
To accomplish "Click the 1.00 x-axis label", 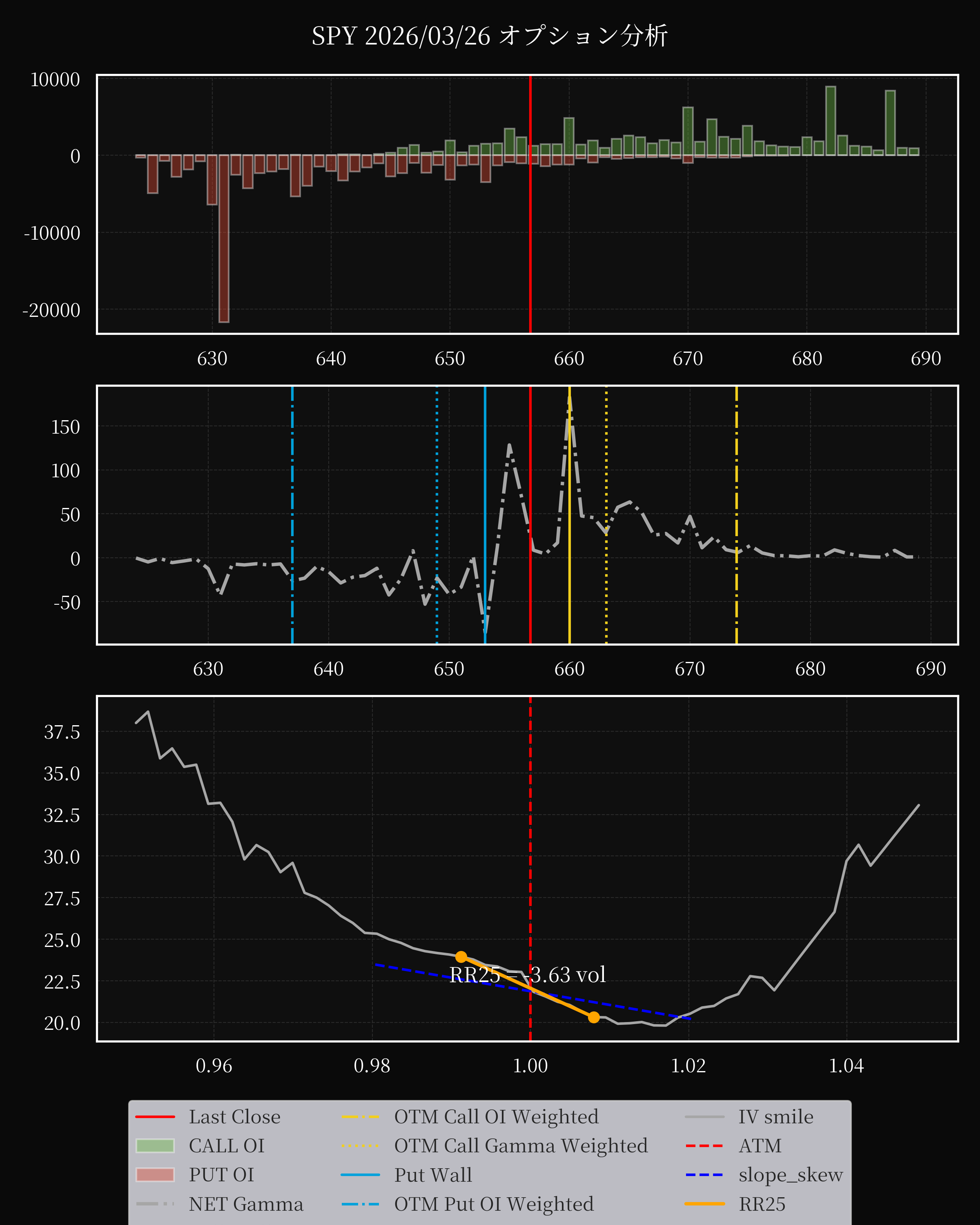I will click(530, 1065).
